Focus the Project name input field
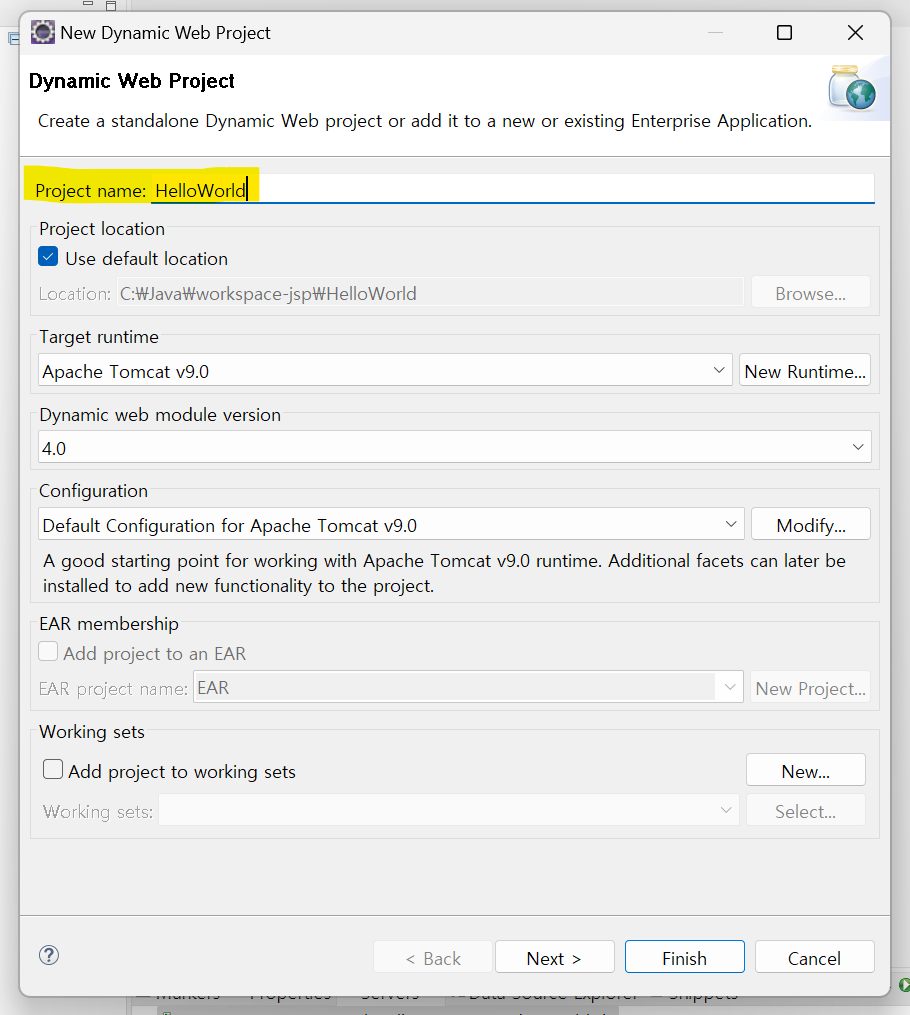This screenshot has width=910, height=1015. point(513,190)
